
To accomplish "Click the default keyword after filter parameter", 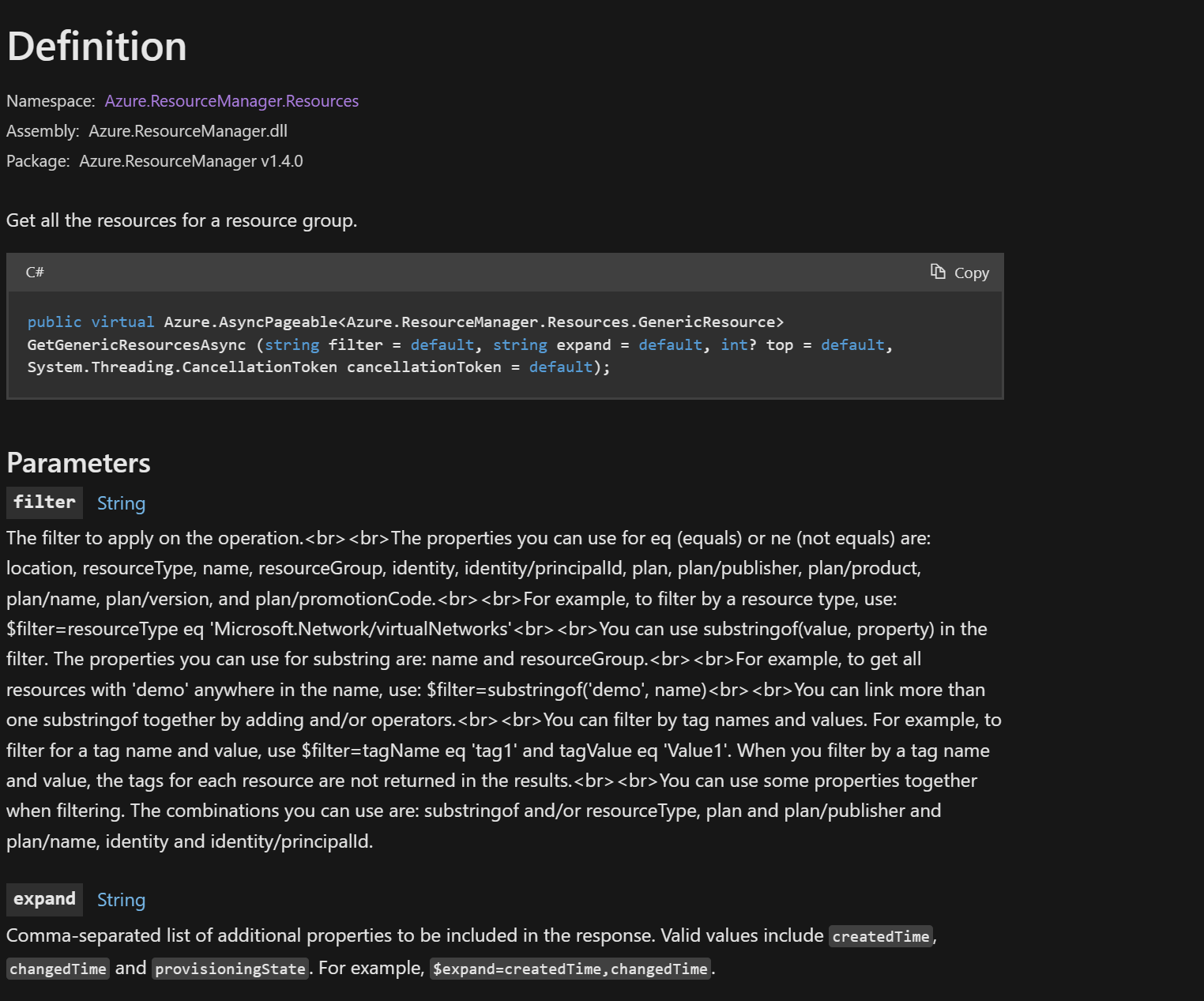I will [441, 344].
